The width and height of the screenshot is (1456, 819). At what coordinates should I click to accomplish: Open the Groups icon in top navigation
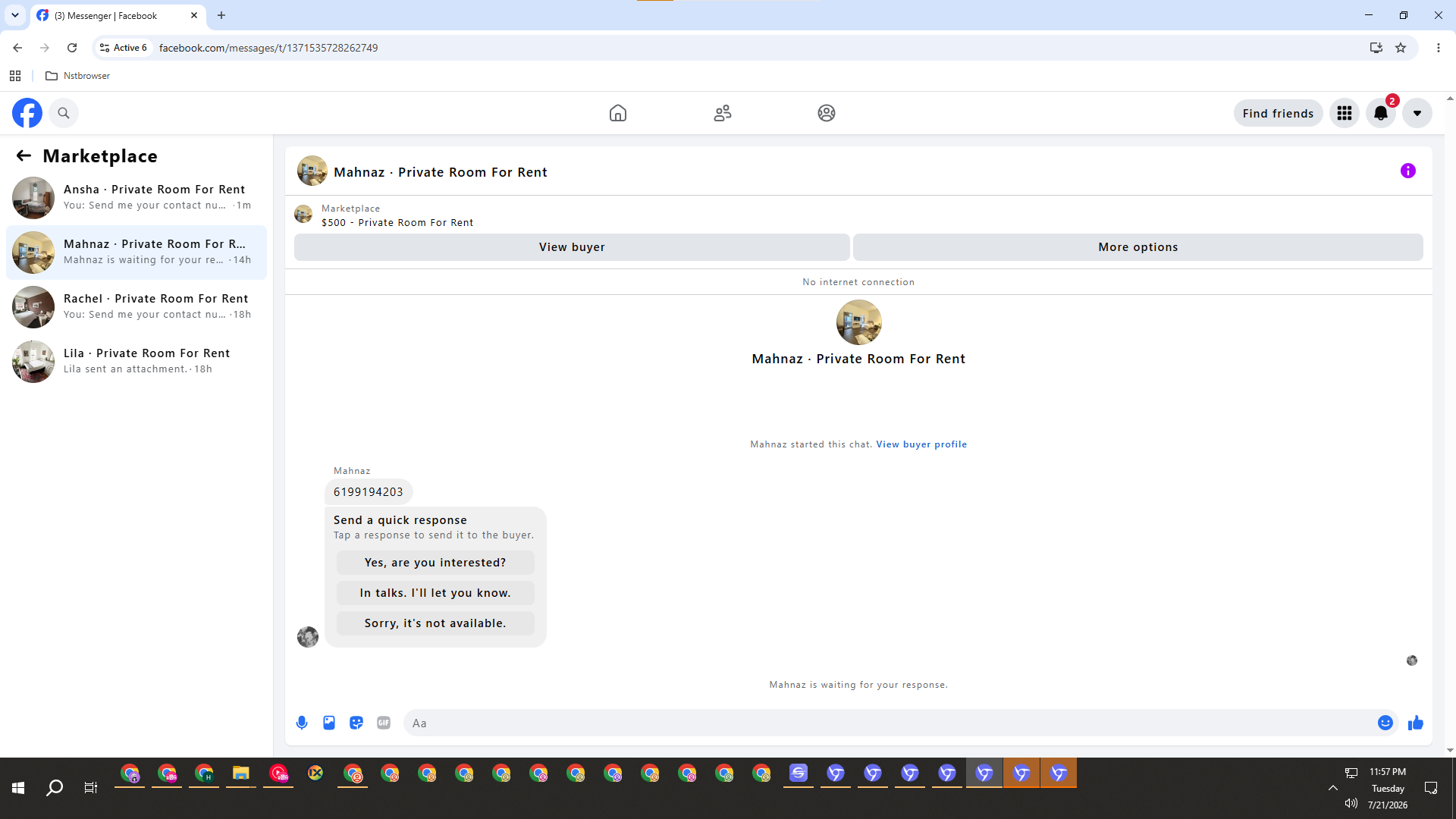(827, 113)
